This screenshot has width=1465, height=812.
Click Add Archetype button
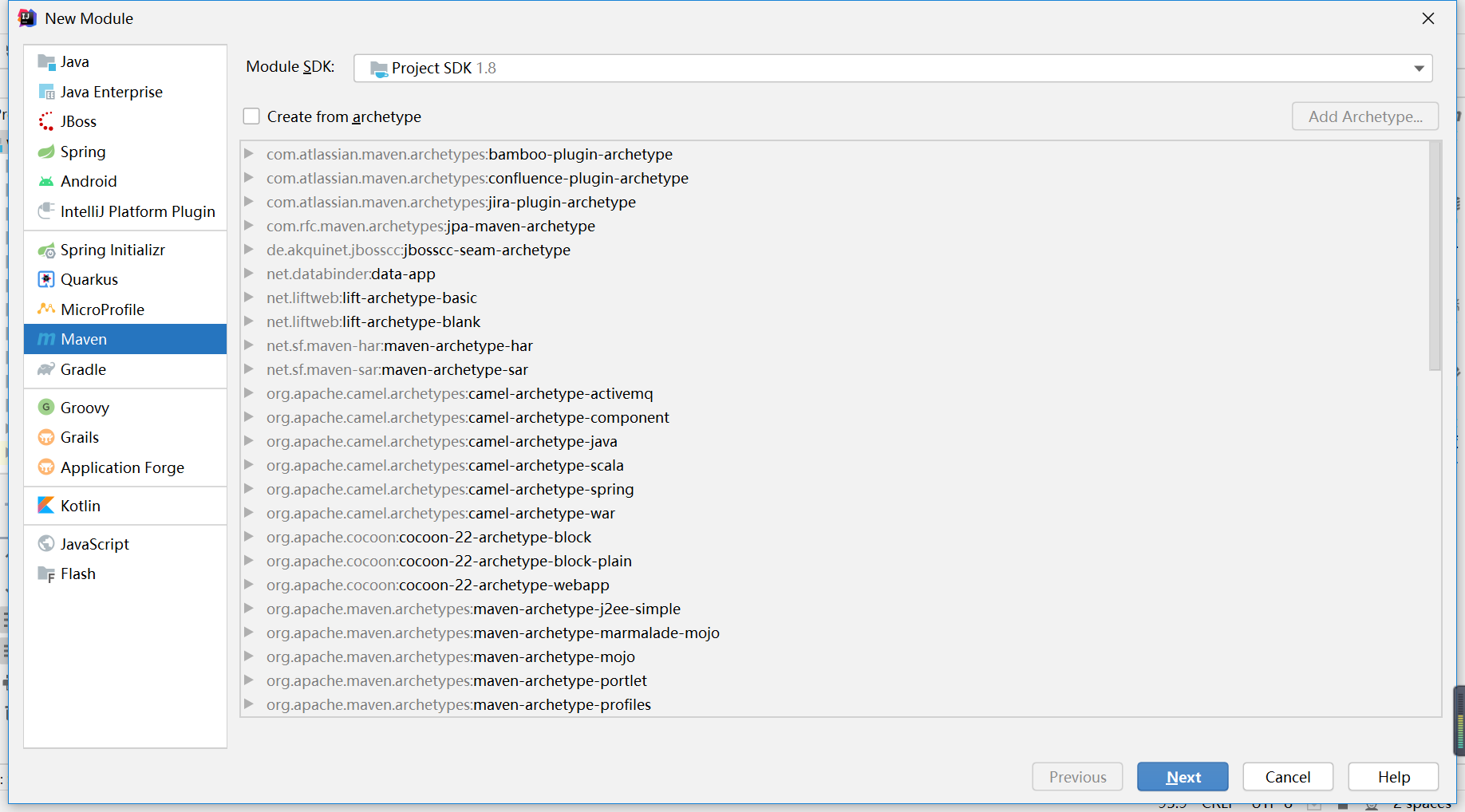pos(1365,116)
